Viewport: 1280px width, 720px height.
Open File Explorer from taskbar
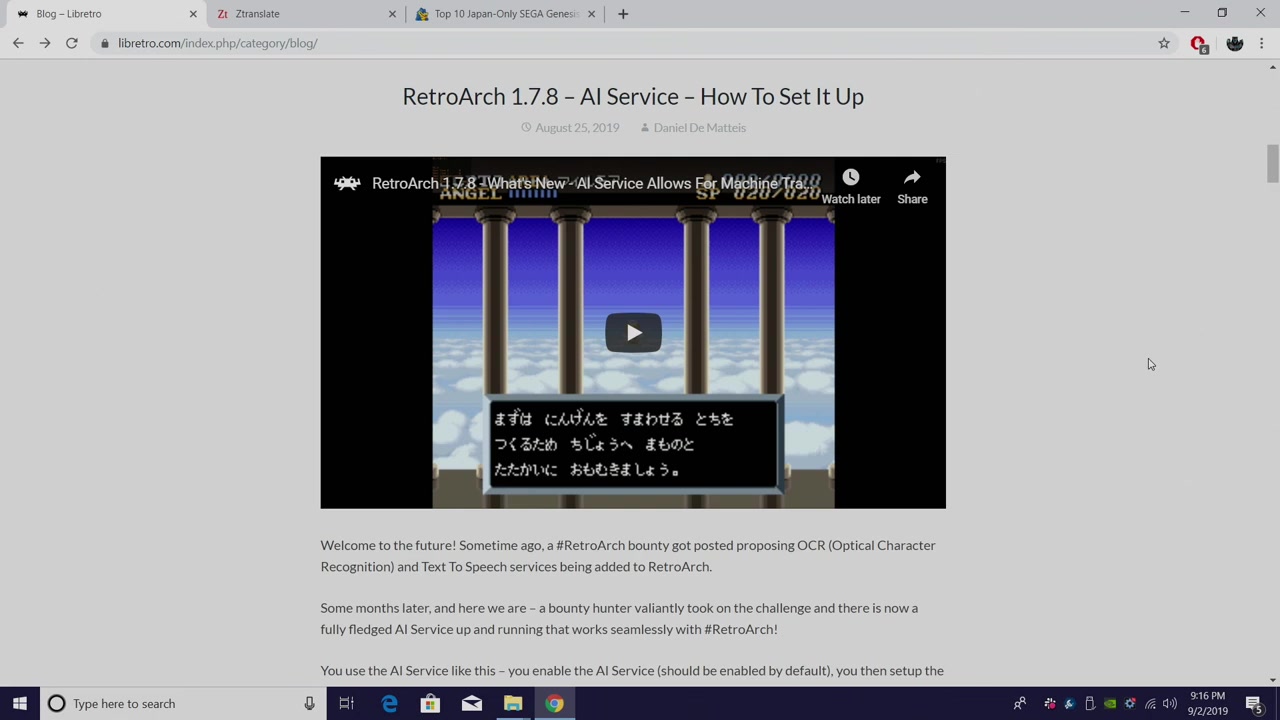(x=513, y=704)
